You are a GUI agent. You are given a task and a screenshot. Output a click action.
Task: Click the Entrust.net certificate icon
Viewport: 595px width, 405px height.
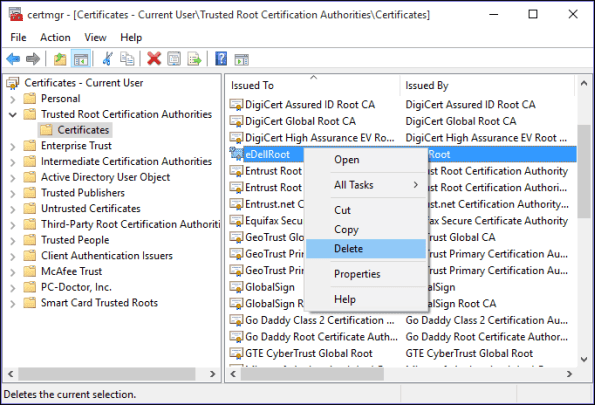coord(236,204)
